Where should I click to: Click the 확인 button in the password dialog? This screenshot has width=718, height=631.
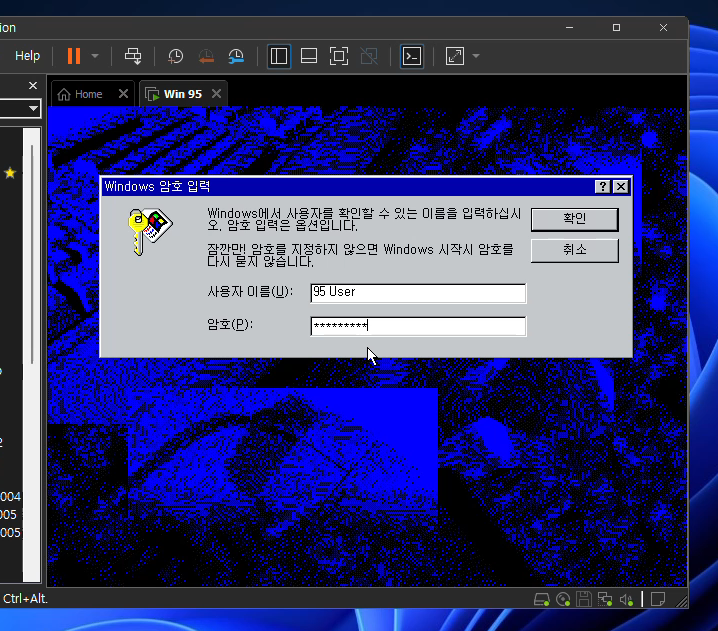click(575, 219)
